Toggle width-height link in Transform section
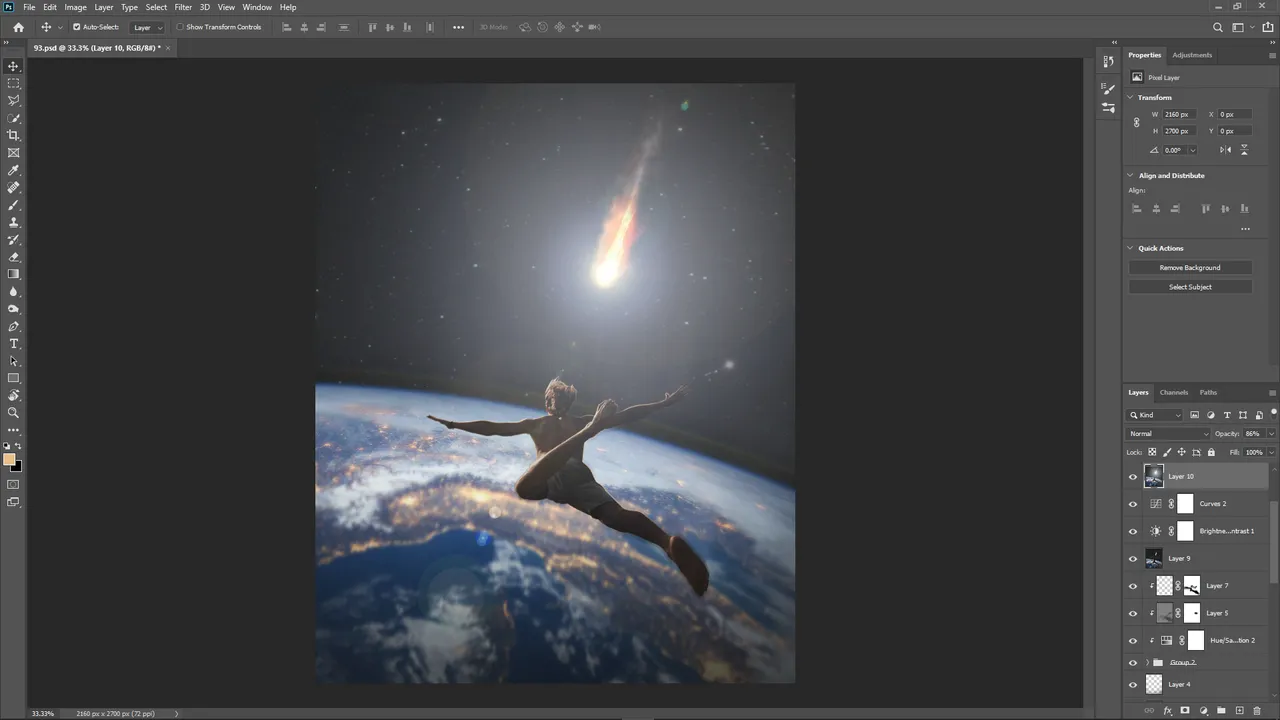 [1136, 122]
